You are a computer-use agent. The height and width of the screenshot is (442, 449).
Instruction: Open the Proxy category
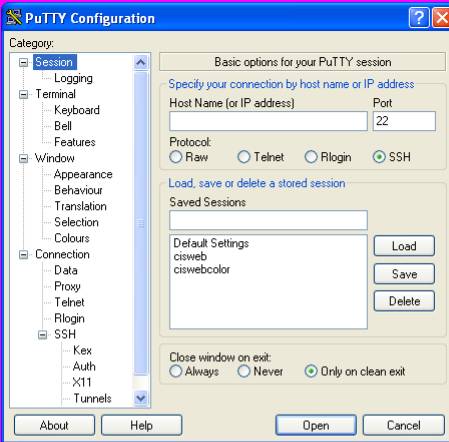[x=67, y=286]
